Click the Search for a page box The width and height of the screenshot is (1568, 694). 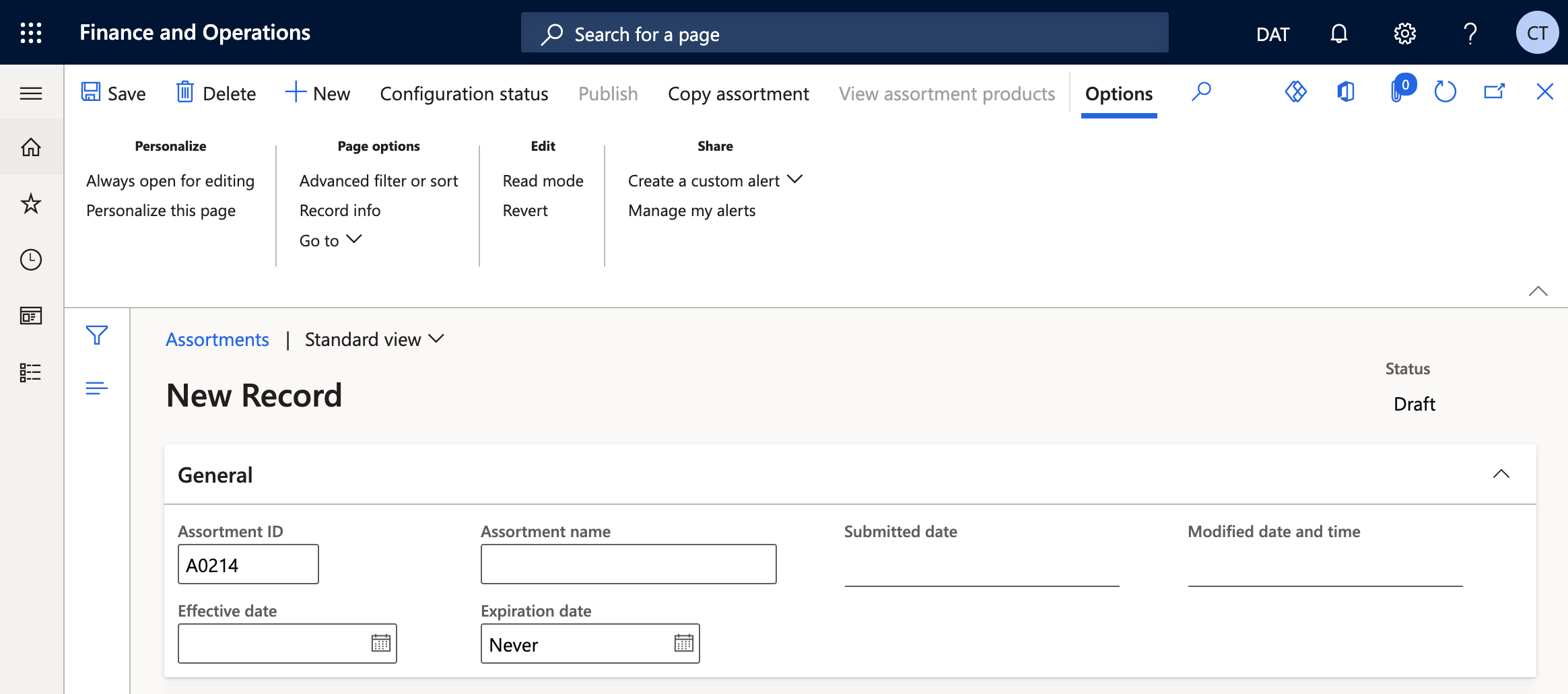click(844, 33)
